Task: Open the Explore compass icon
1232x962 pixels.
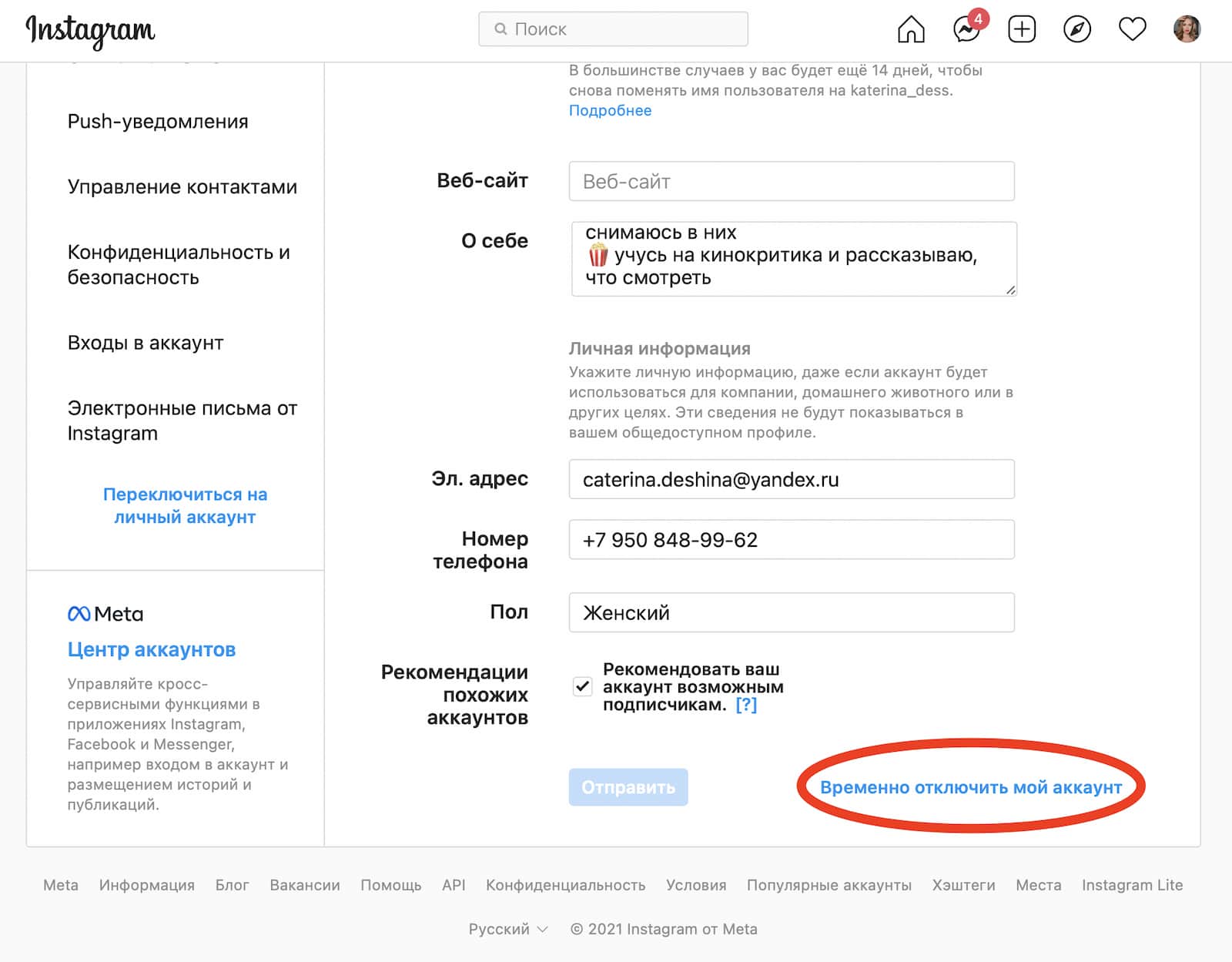Action: coord(1077,30)
